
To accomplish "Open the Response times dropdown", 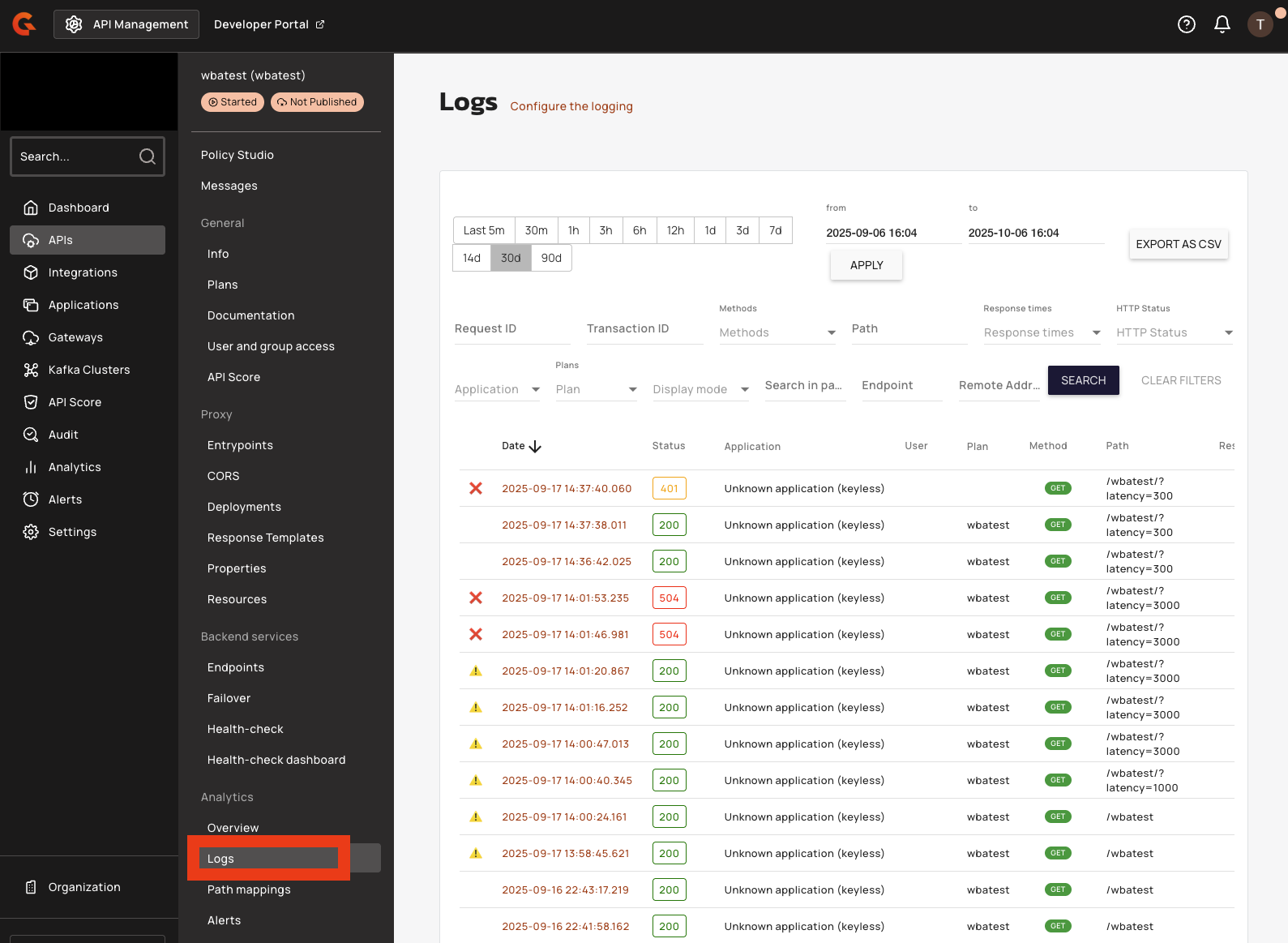I will (x=1042, y=332).
